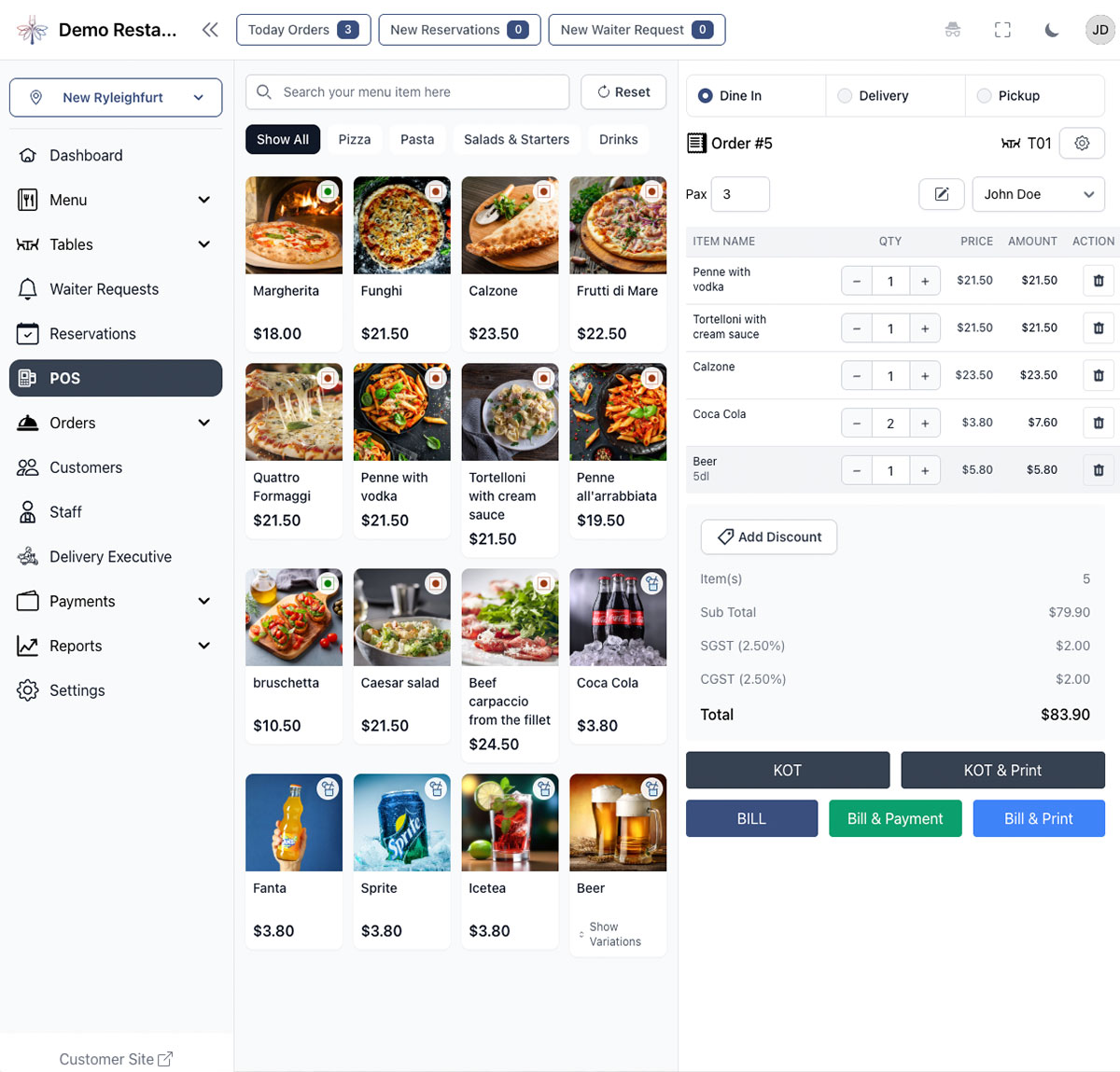Increase Coca Cola quantity with plus
The width and height of the screenshot is (1120, 1072).
pyautogui.click(x=924, y=423)
